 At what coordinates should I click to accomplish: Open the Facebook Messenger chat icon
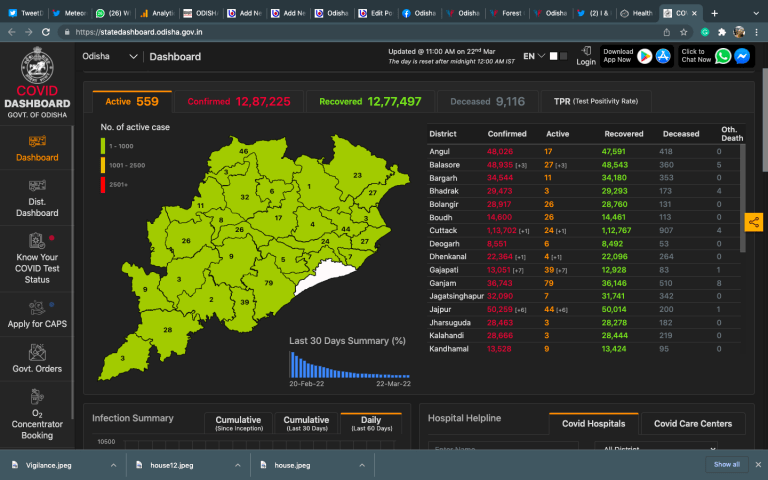tap(742, 57)
